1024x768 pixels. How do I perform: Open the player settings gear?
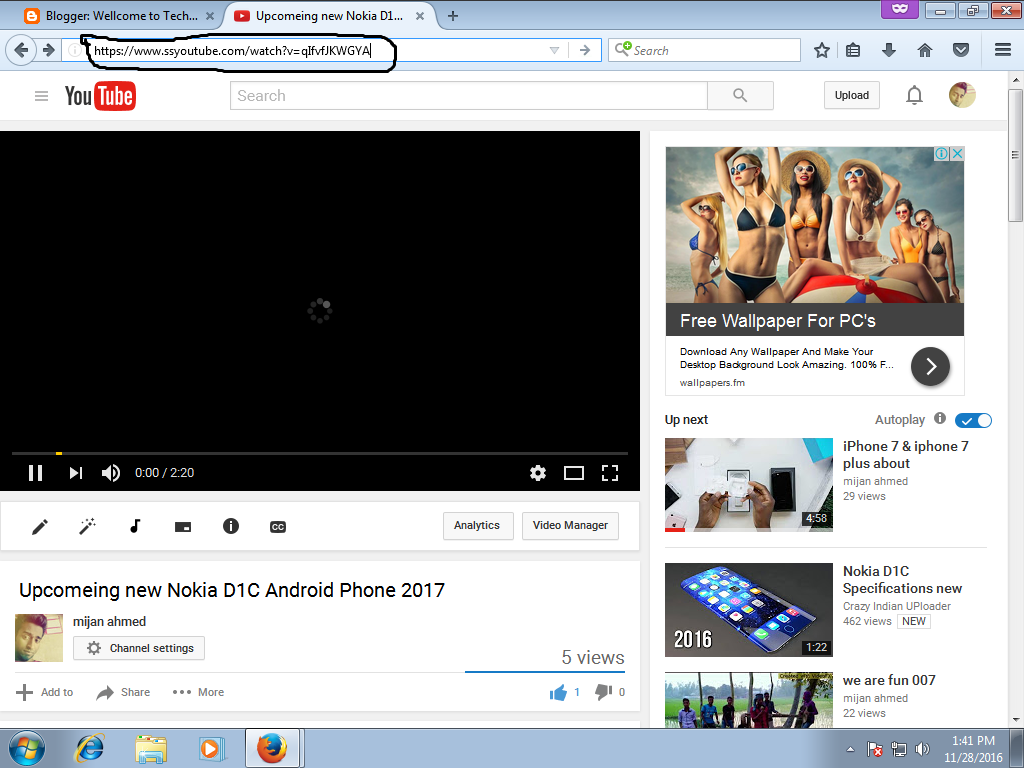[537, 473]
